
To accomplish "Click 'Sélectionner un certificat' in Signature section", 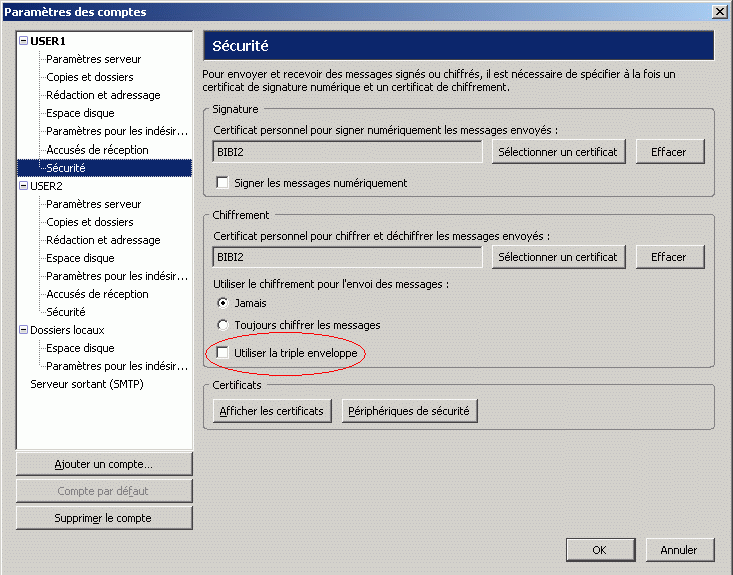I will pos(558,151).
